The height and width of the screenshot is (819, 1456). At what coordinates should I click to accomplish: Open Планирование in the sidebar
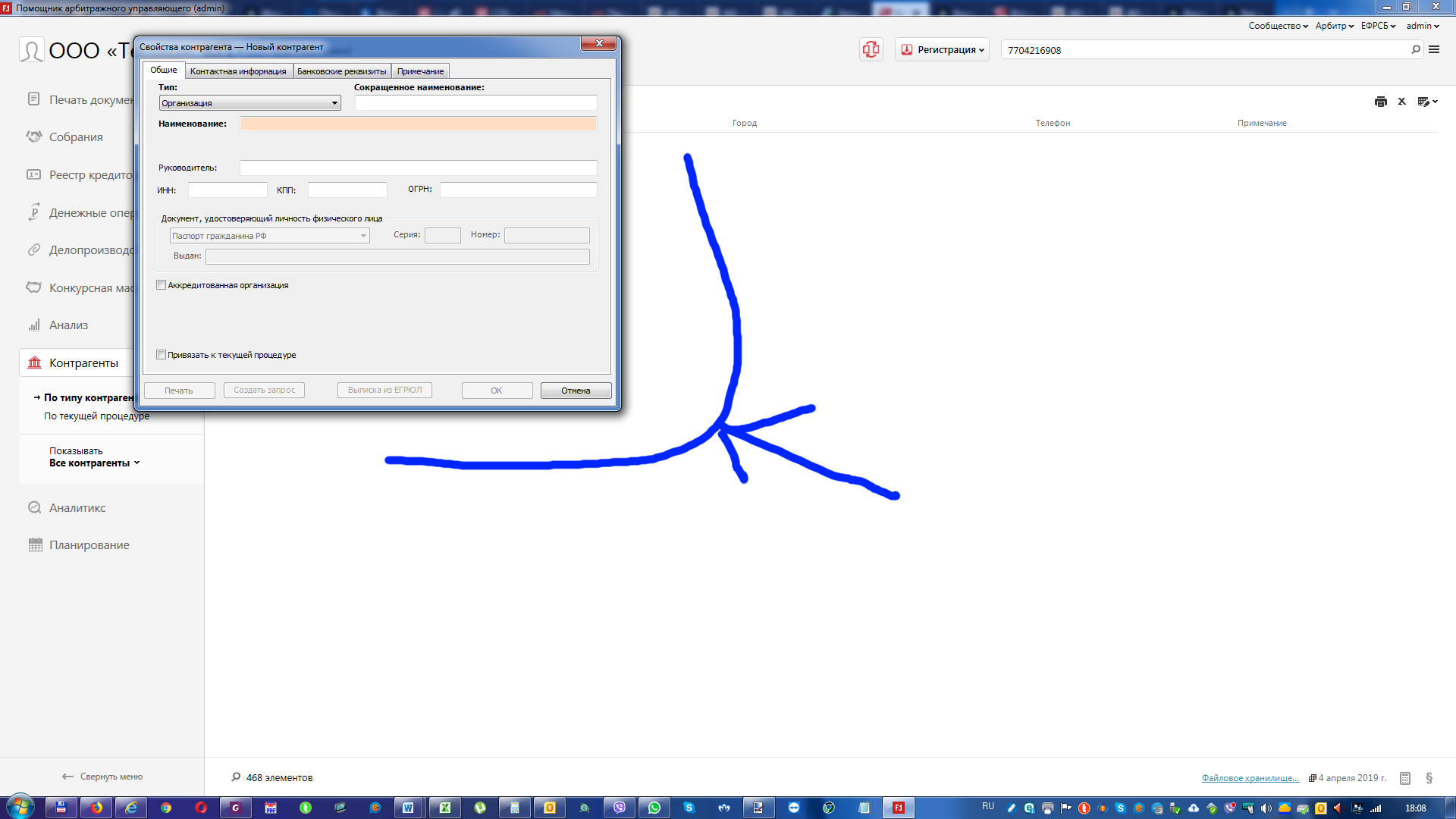pos(89,545)
